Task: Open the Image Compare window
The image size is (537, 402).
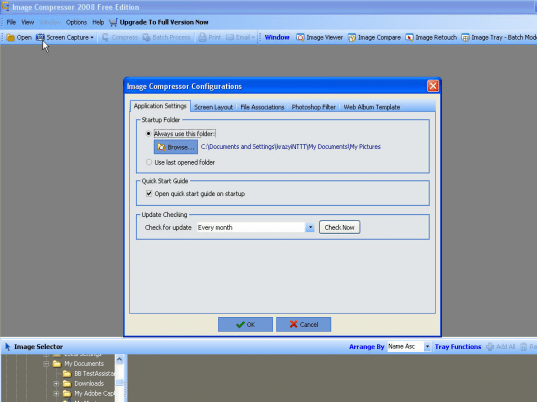Action: pyautogui.click(x=374, y=37)
